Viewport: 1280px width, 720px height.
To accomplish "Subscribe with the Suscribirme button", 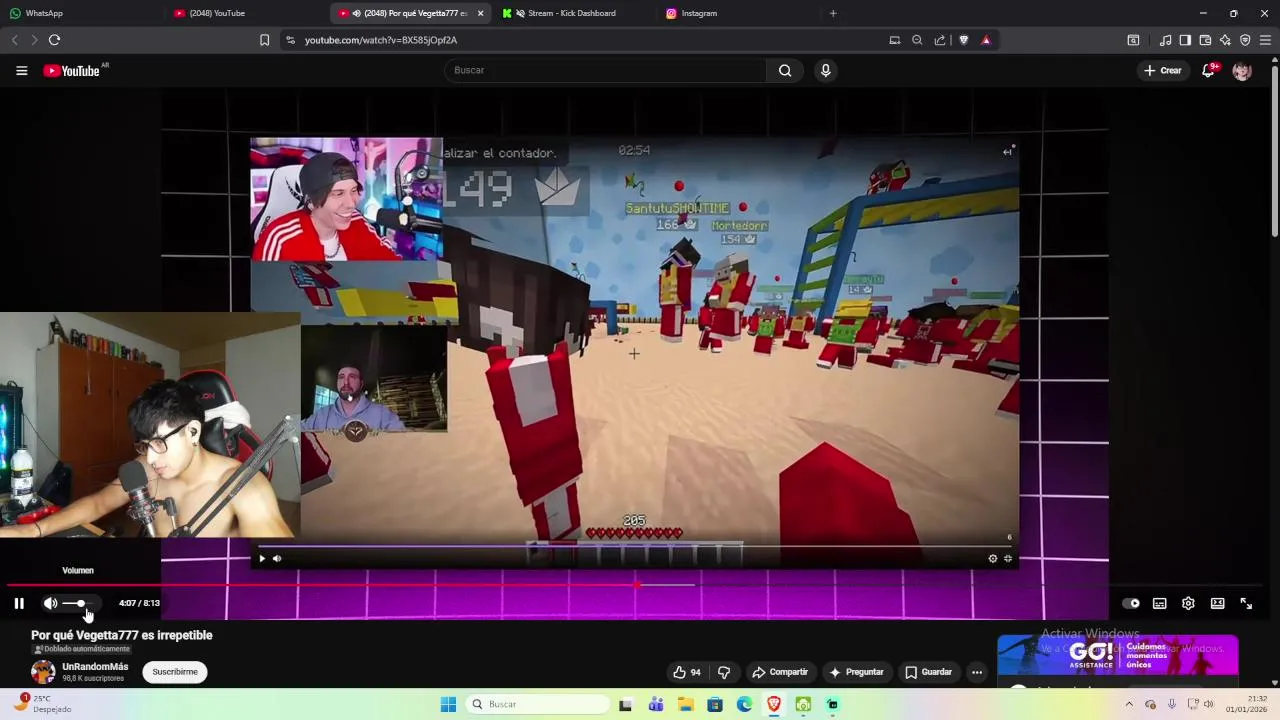I will pos(175,672).
